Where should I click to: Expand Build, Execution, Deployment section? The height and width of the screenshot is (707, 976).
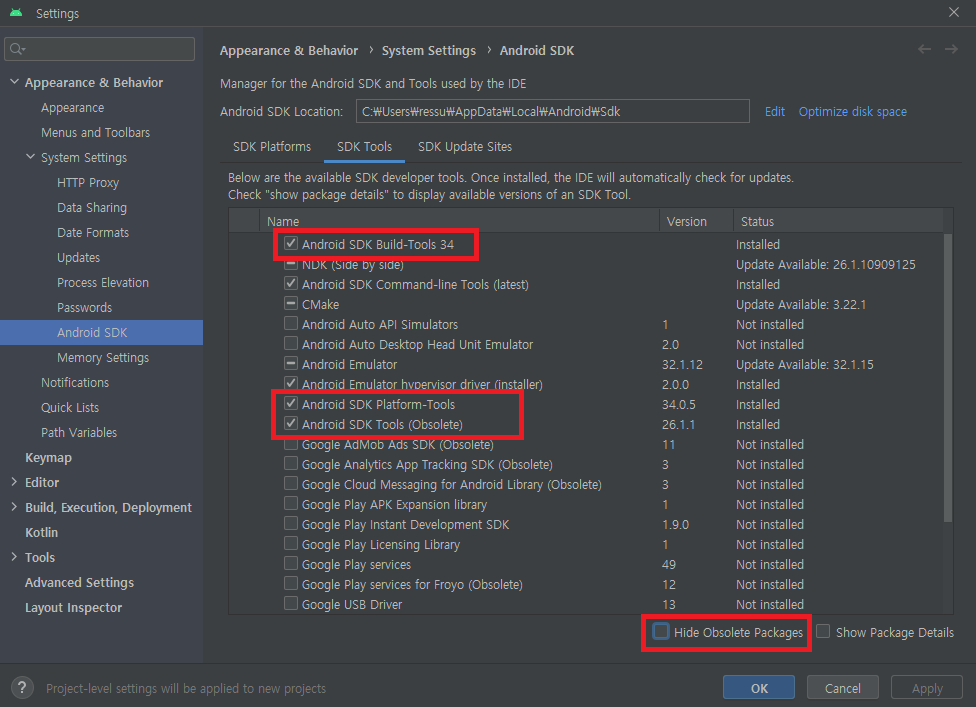point(14,507)
